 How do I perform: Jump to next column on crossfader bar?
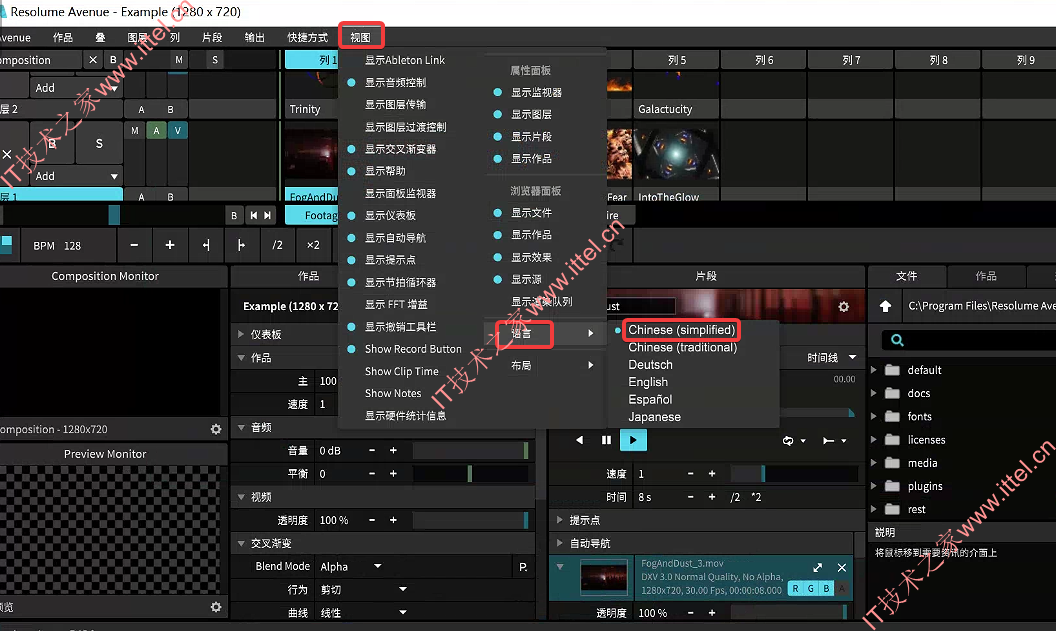pyautogui.click(x=268, y=215)
